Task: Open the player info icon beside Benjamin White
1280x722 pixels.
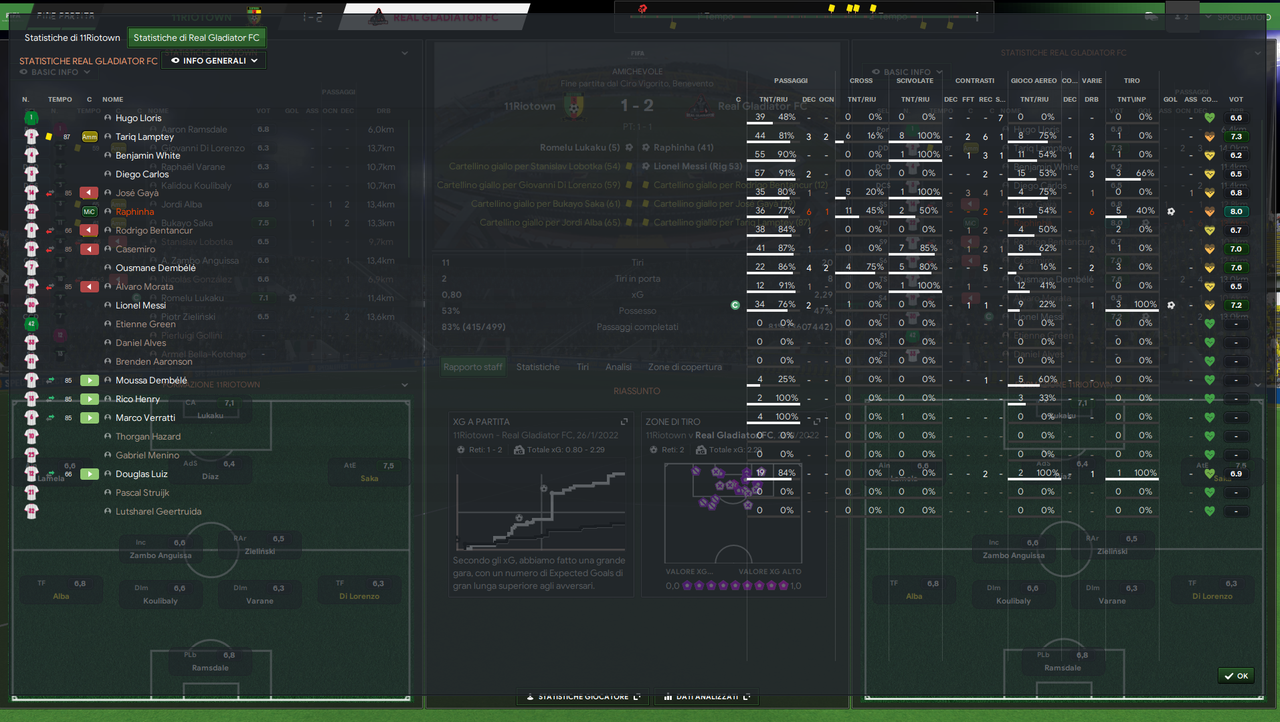Action: (x=107, y=156)
